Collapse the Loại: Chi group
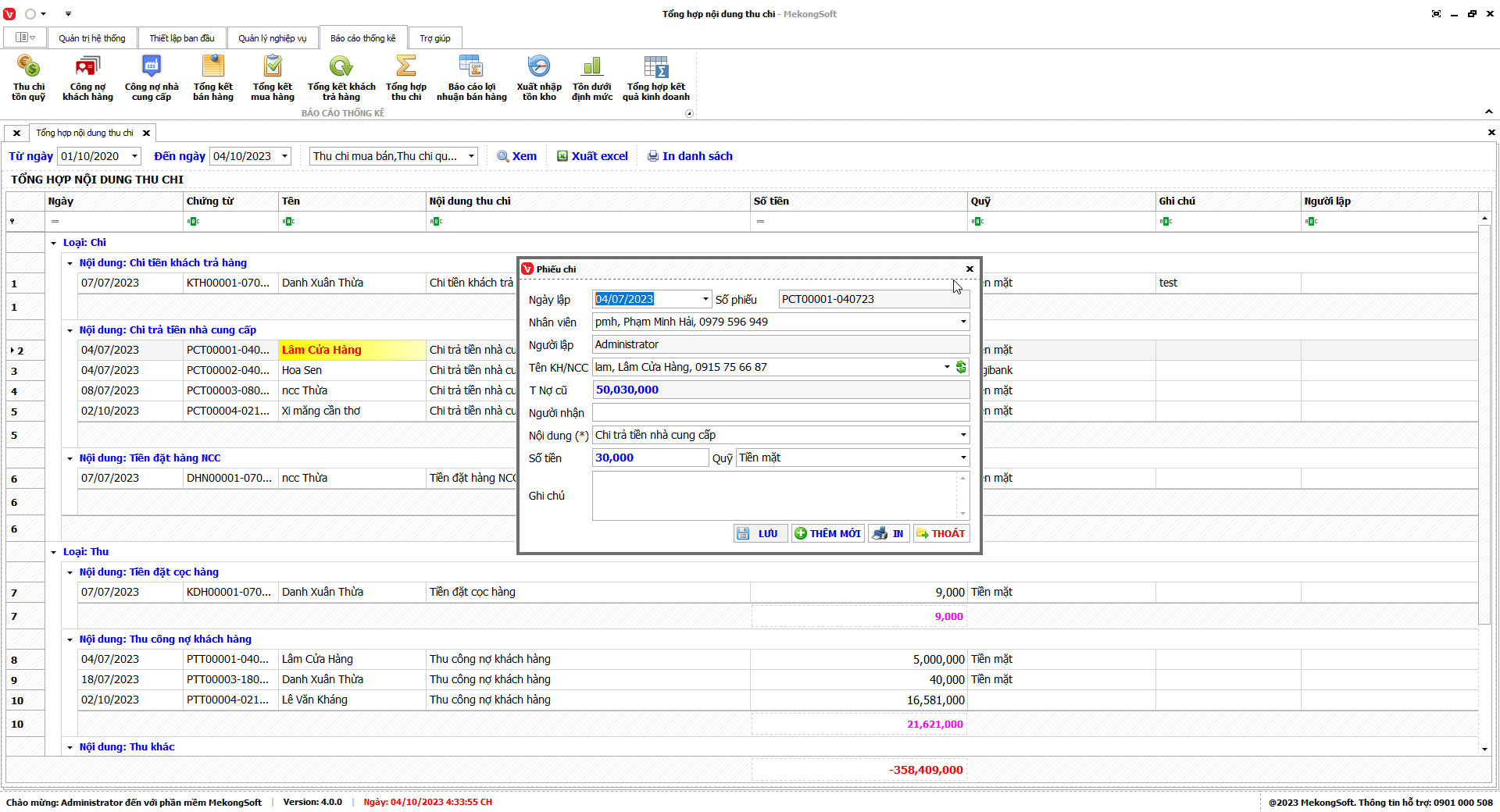This screenshot has width=1500, height=812. tap(54, 244)
